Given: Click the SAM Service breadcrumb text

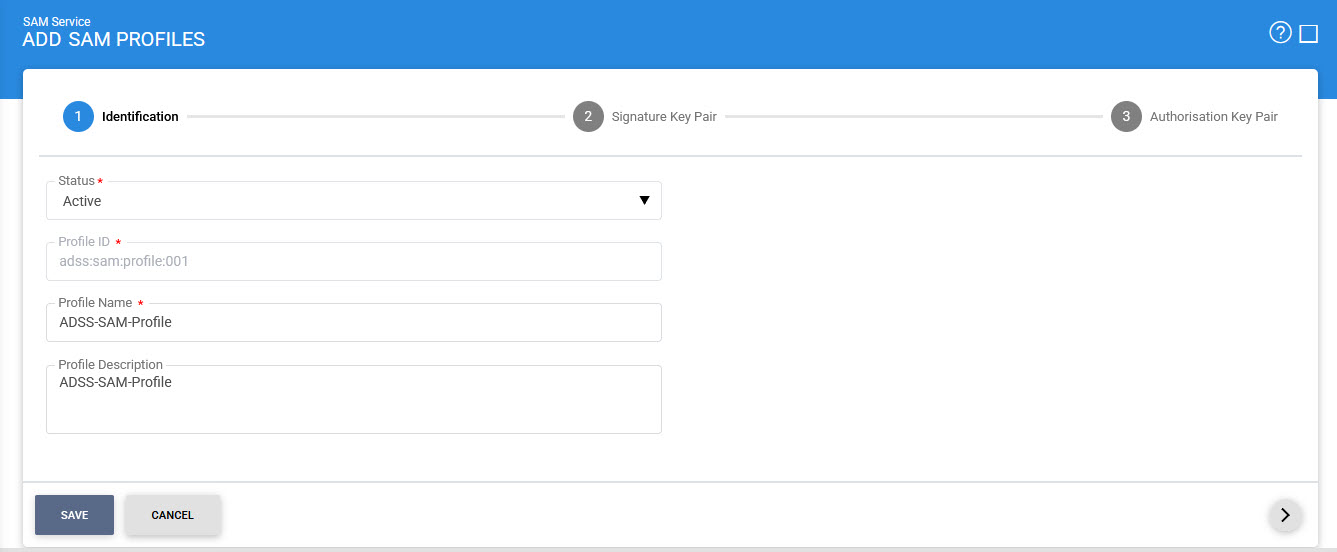Looking at the screenshot, I should coord(57,21).
